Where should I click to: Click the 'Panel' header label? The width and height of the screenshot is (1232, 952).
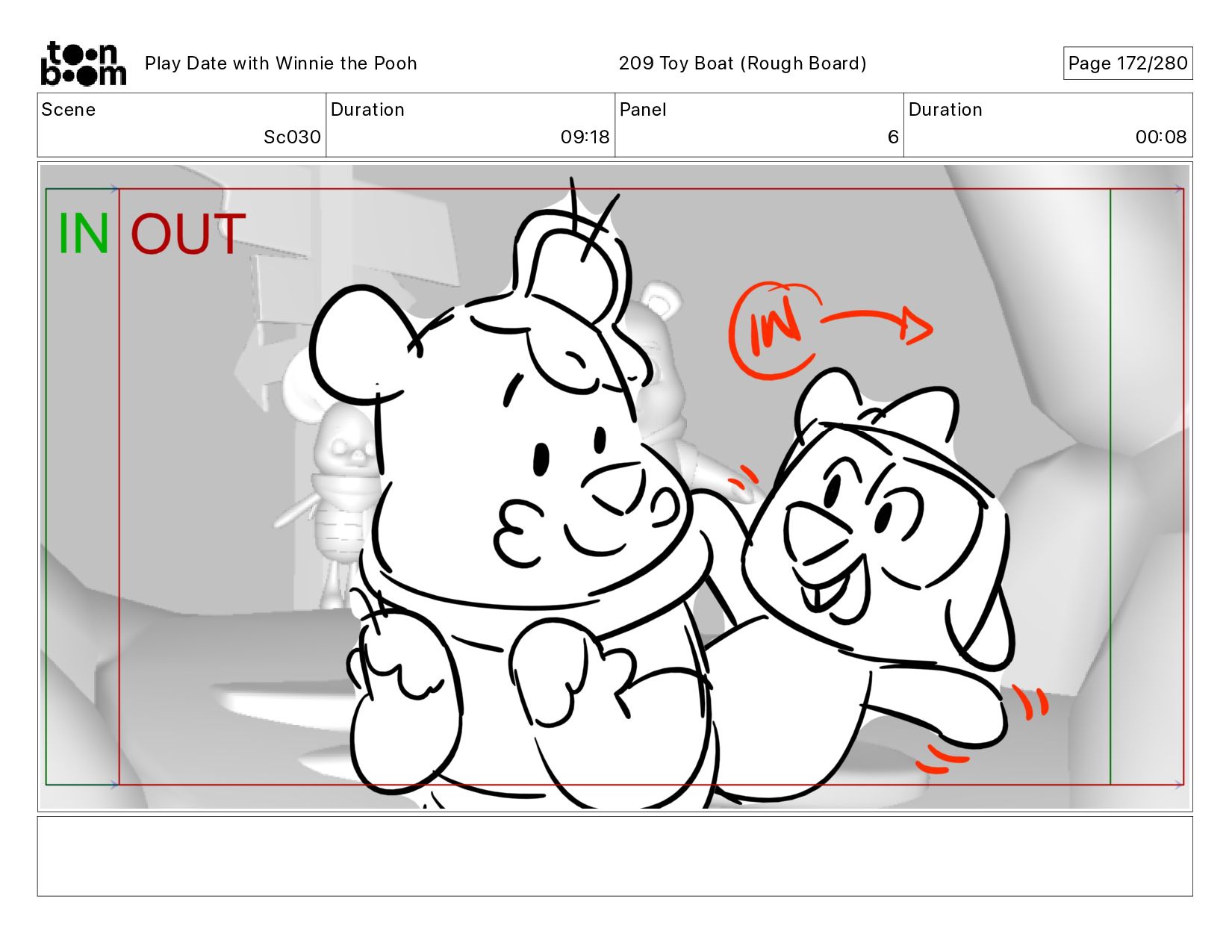(643, 110)
